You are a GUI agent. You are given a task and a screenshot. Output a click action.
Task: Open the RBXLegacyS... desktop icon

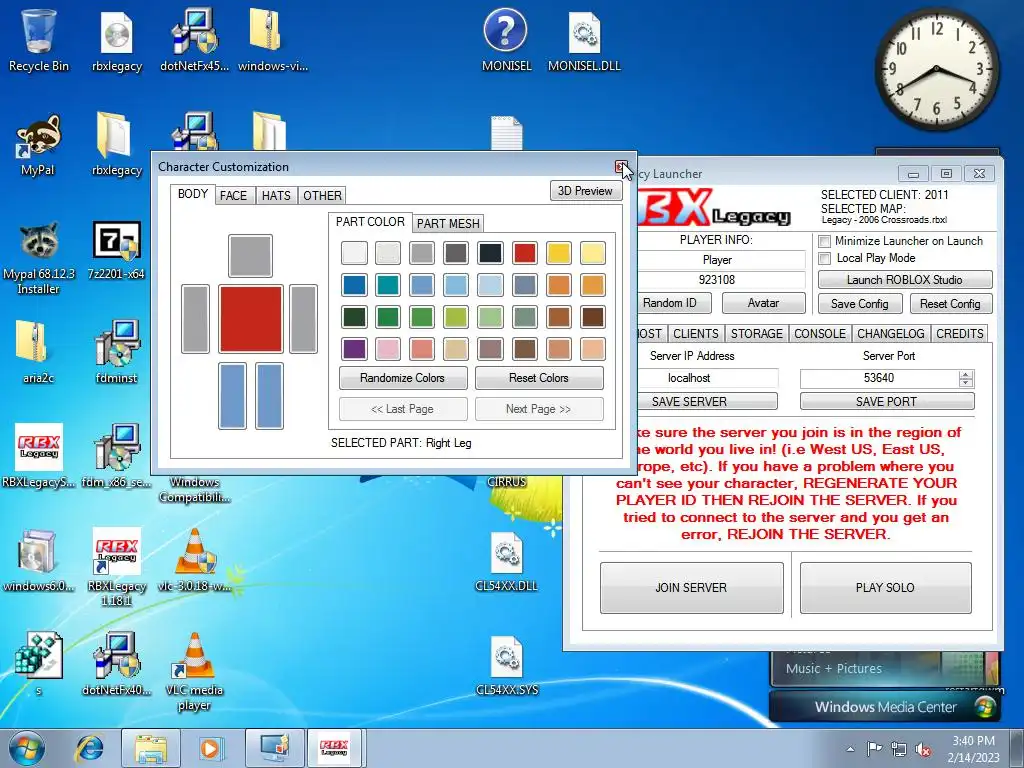39,456
